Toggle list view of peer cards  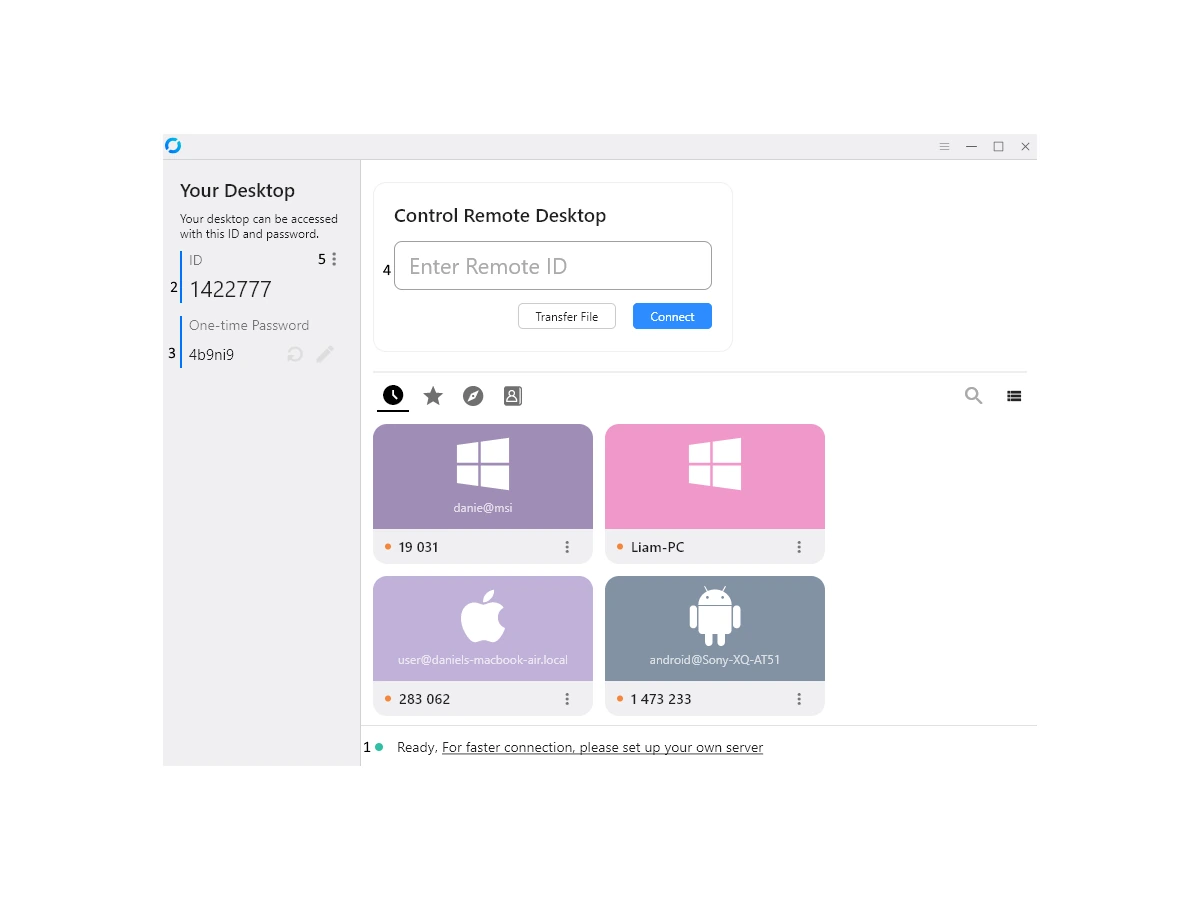1014,396
